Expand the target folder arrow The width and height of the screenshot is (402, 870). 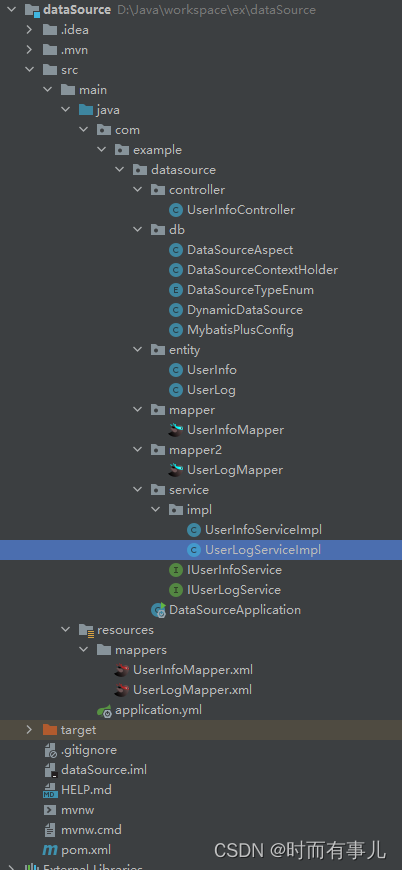[x=29, y=730]
